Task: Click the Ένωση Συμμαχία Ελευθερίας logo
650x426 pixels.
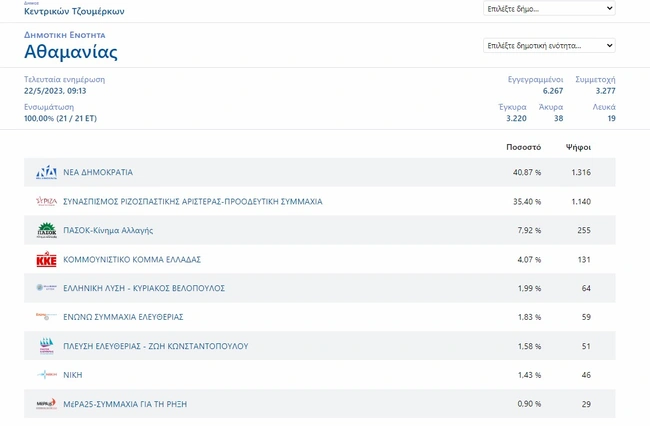Action: [46, 317]
